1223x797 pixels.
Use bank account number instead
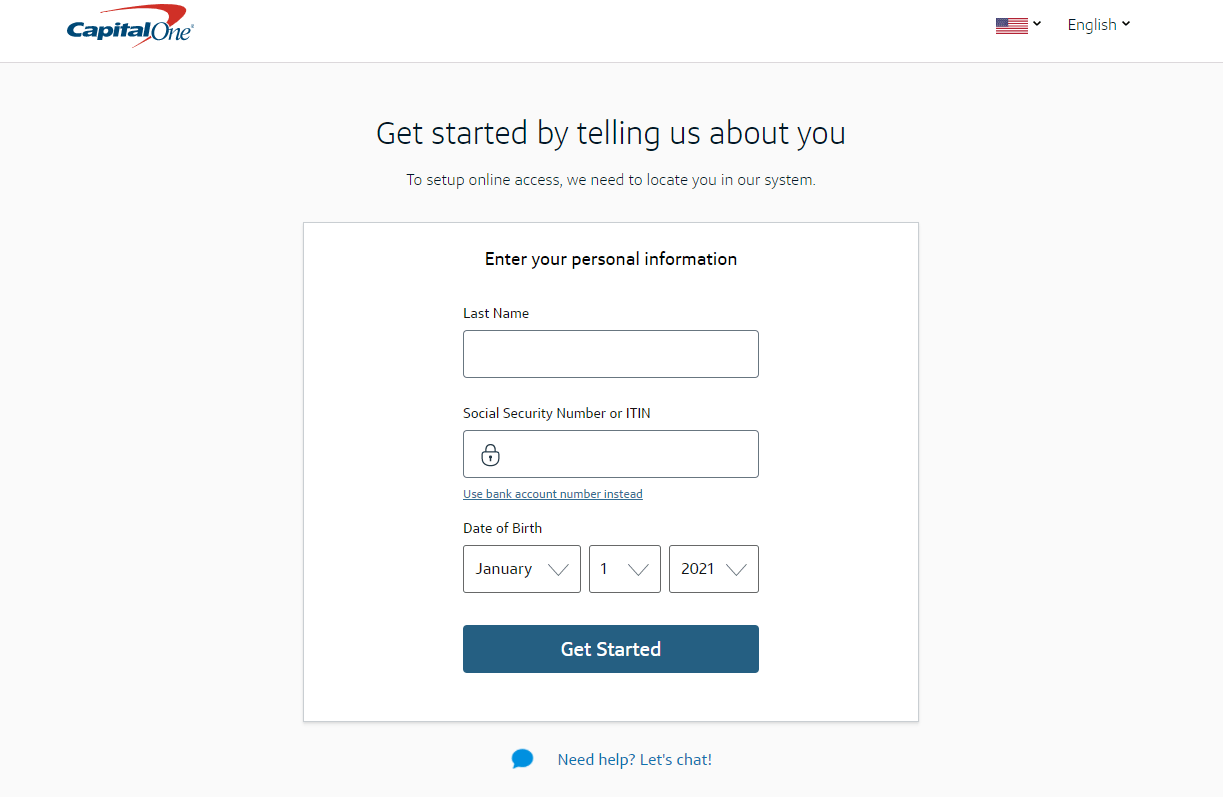click(x=552, y=494)
